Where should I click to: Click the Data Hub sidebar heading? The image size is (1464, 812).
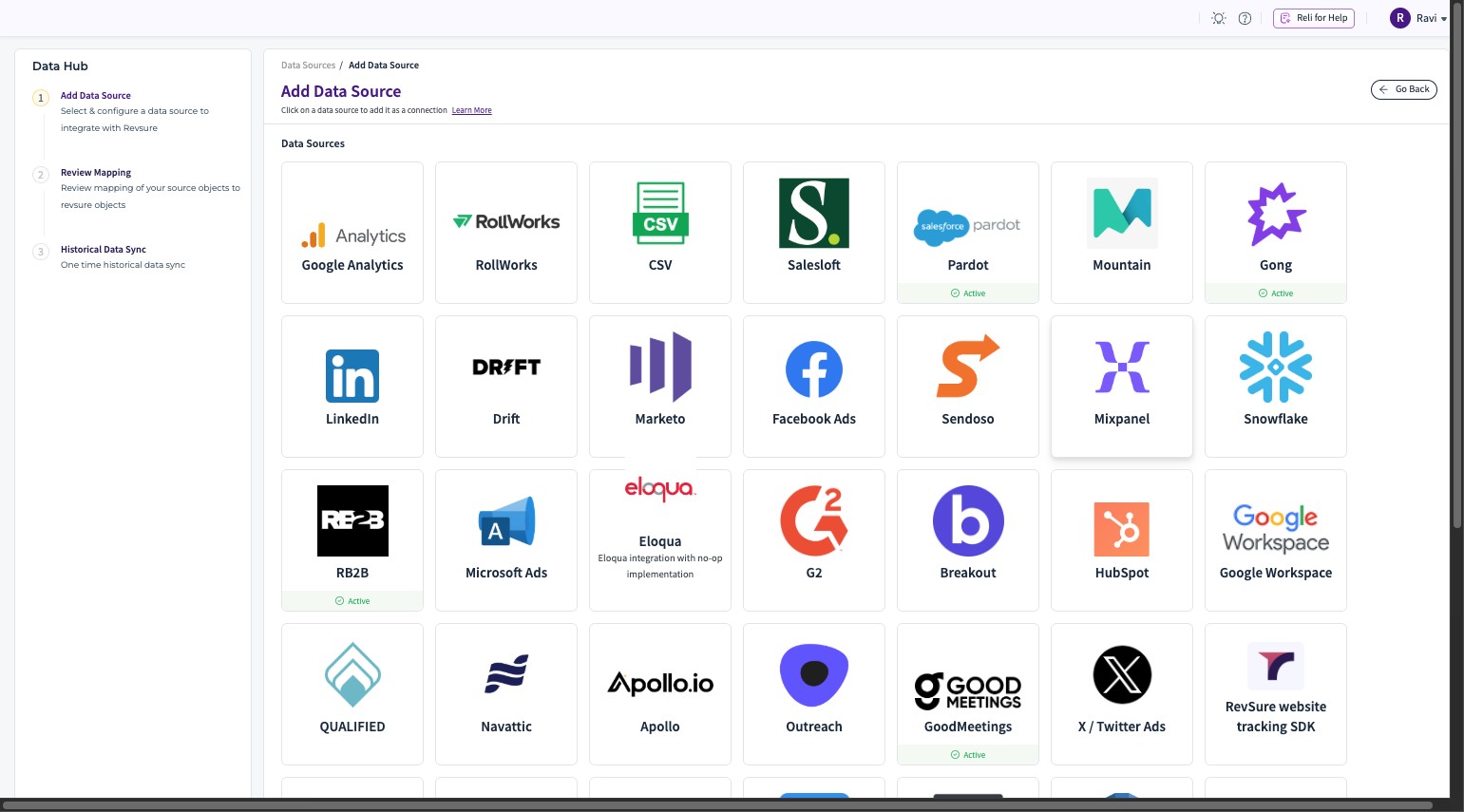(x=60, y=66)
